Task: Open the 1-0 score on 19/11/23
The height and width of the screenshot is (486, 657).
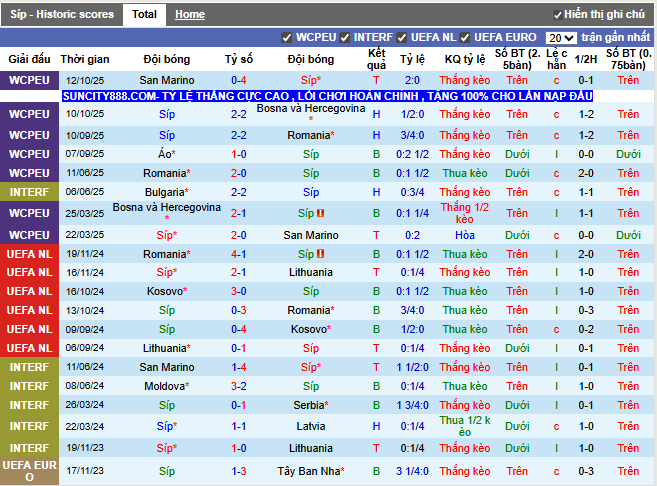Action: click(238, 448)
